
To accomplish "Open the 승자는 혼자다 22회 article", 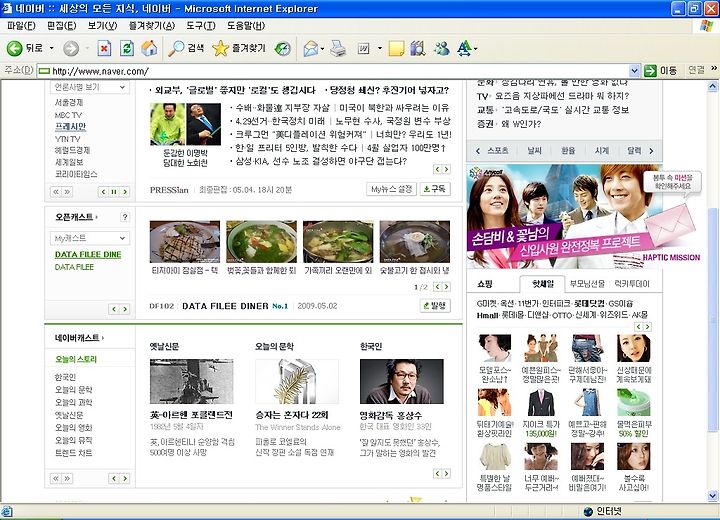I will pyautogui.click(x=292, y=415).
